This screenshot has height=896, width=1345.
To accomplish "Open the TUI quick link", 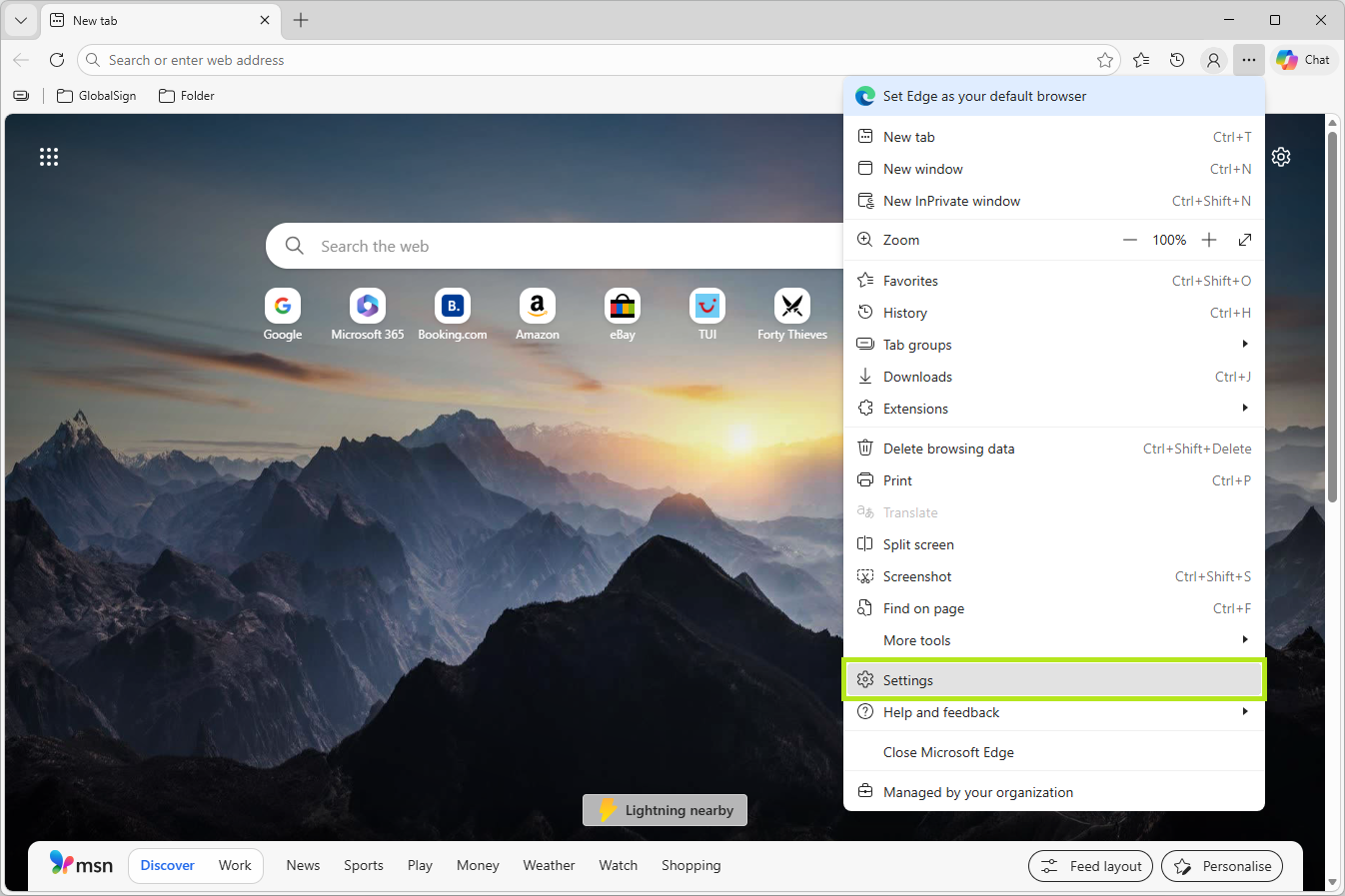I will (x=707, y=316).
